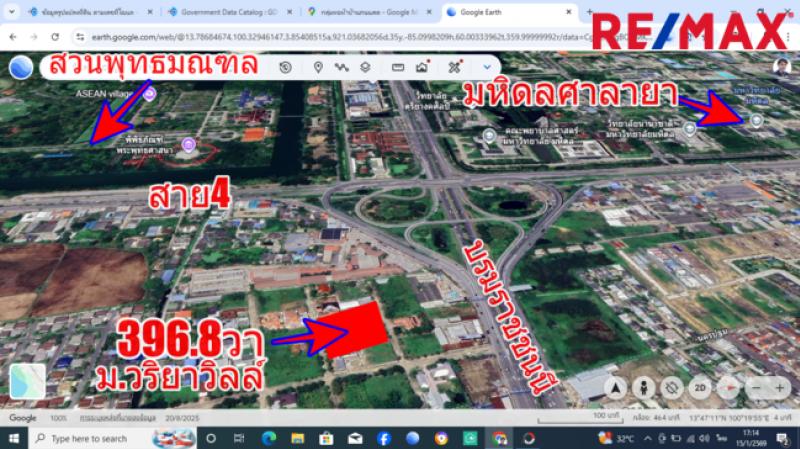Click the coordinates readout in the status bar
This screenshot has height=449, width=800.
pos(728,418)
